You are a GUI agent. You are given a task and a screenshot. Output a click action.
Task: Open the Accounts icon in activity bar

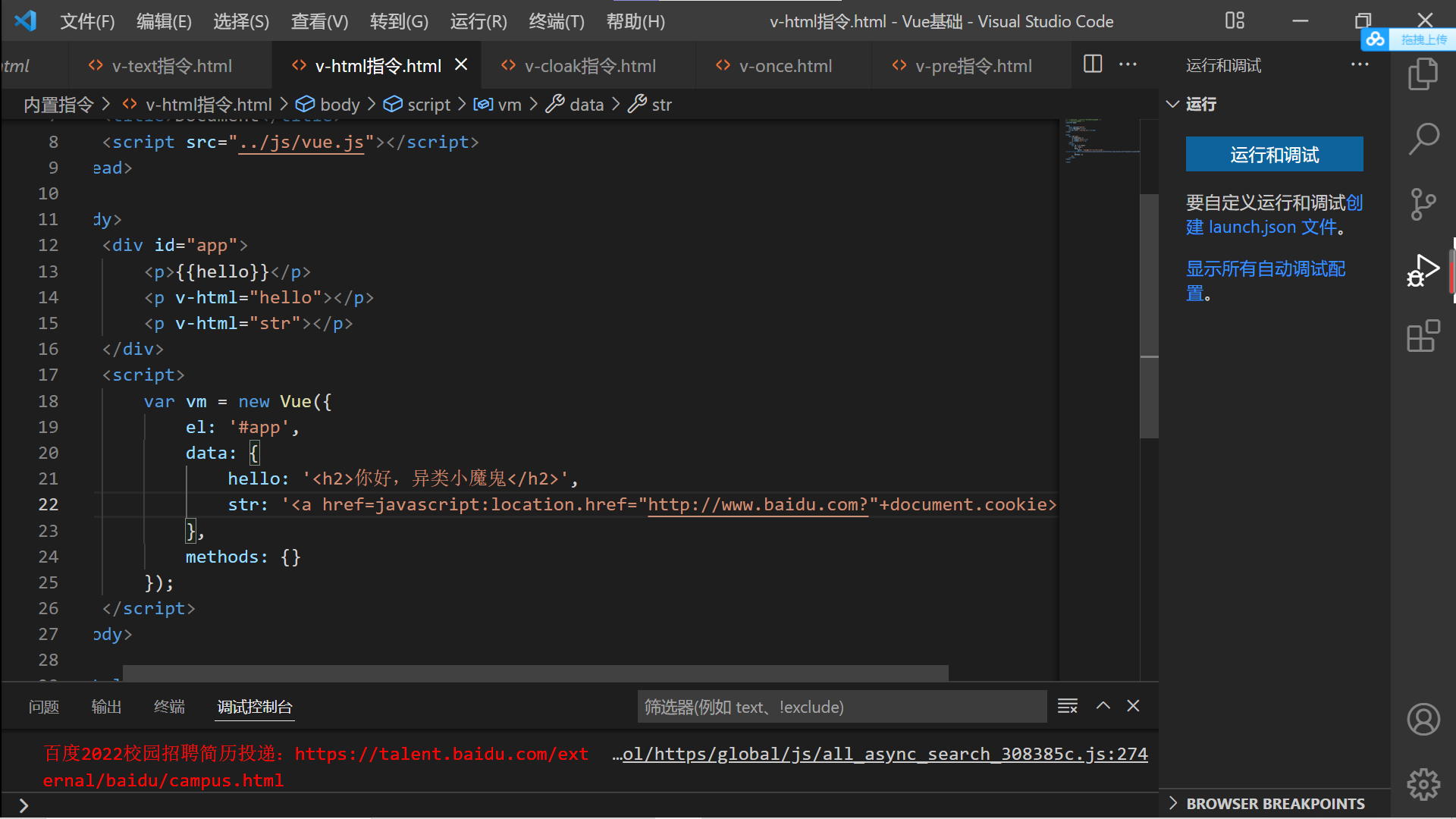1423,719
